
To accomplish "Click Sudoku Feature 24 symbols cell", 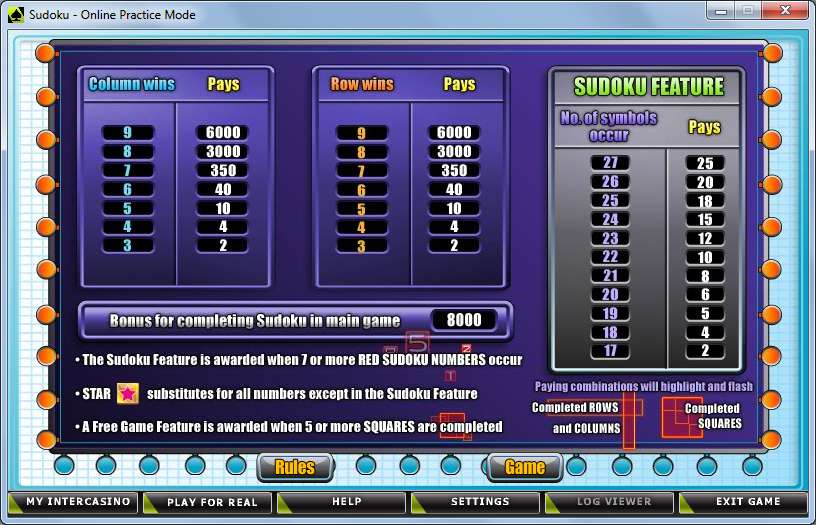I will [x=610, y=220].
